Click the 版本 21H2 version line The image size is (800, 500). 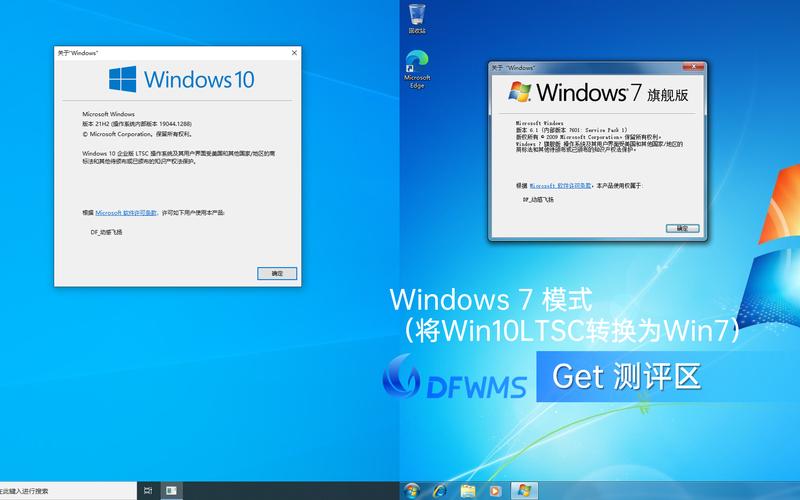click(x=137, y=124)
